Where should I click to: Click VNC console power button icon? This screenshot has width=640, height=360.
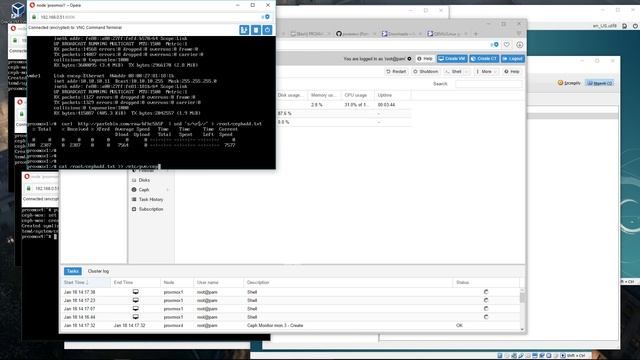(267, 30)
